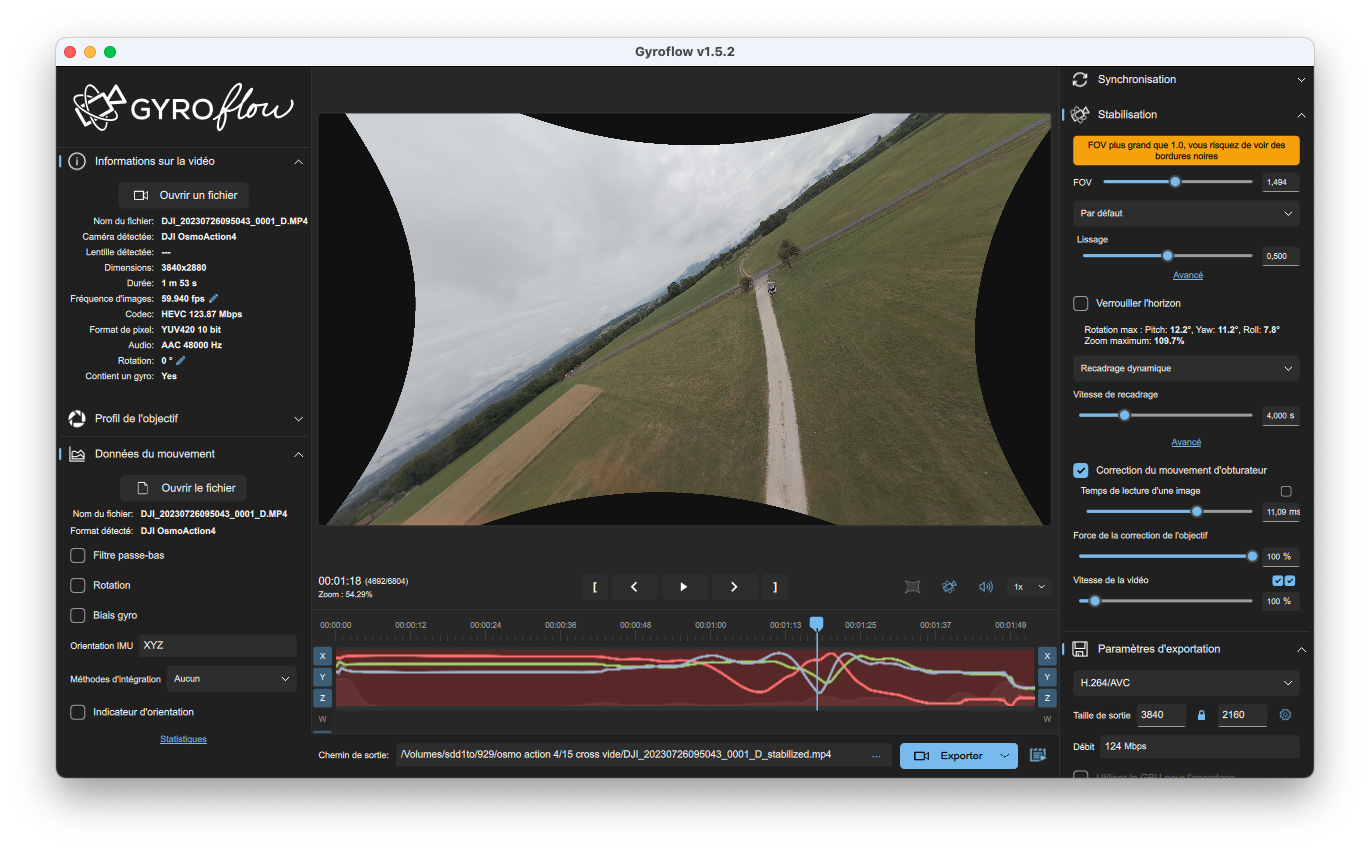1370x852 pixels.
Task: Expand Profil de l'objectif section
Action: click(298, 419)
